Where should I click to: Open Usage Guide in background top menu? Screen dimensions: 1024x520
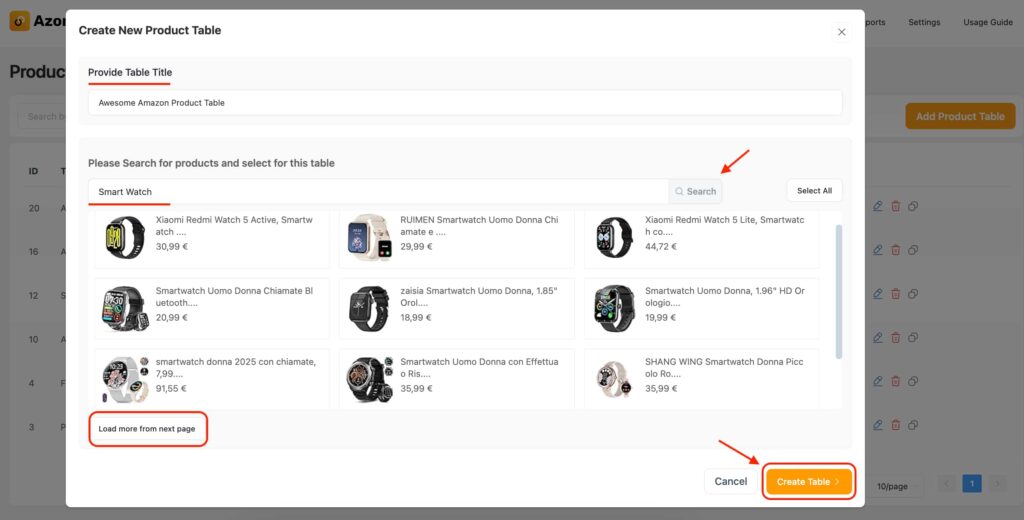point(988,22)
